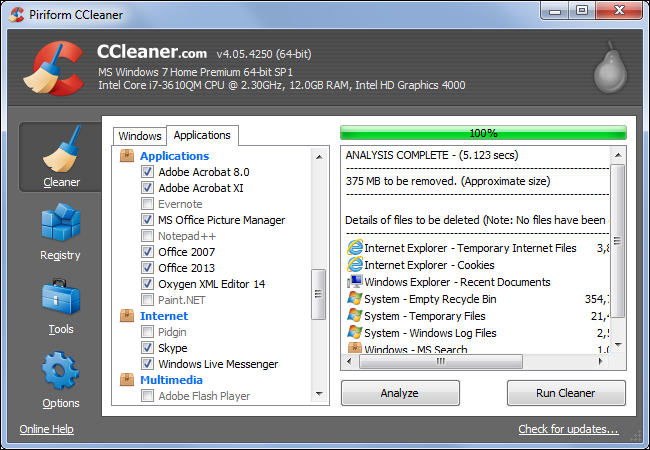Click the Internet Explorer Cookies icon
650x450 pixels.
coord(355,265)
